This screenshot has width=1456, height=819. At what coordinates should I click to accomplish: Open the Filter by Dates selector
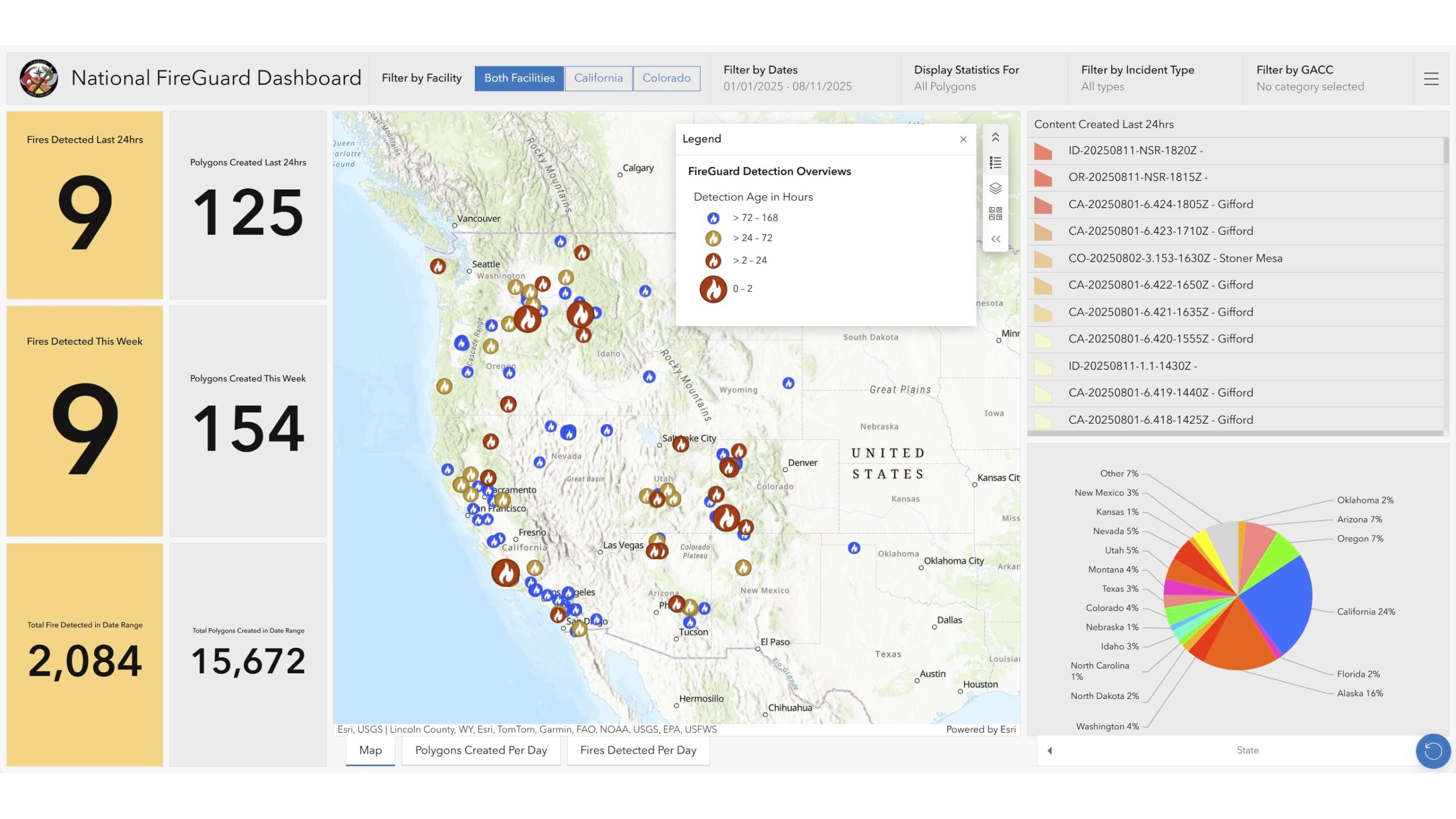[x=788, y=79]
